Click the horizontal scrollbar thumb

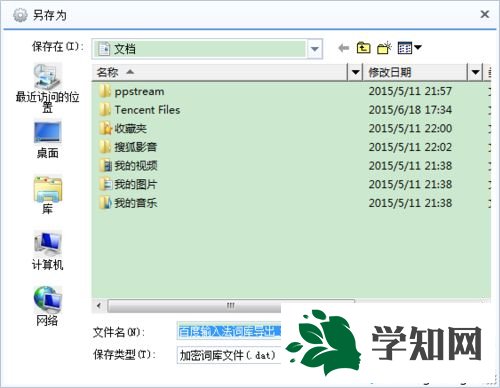[231, 305]
